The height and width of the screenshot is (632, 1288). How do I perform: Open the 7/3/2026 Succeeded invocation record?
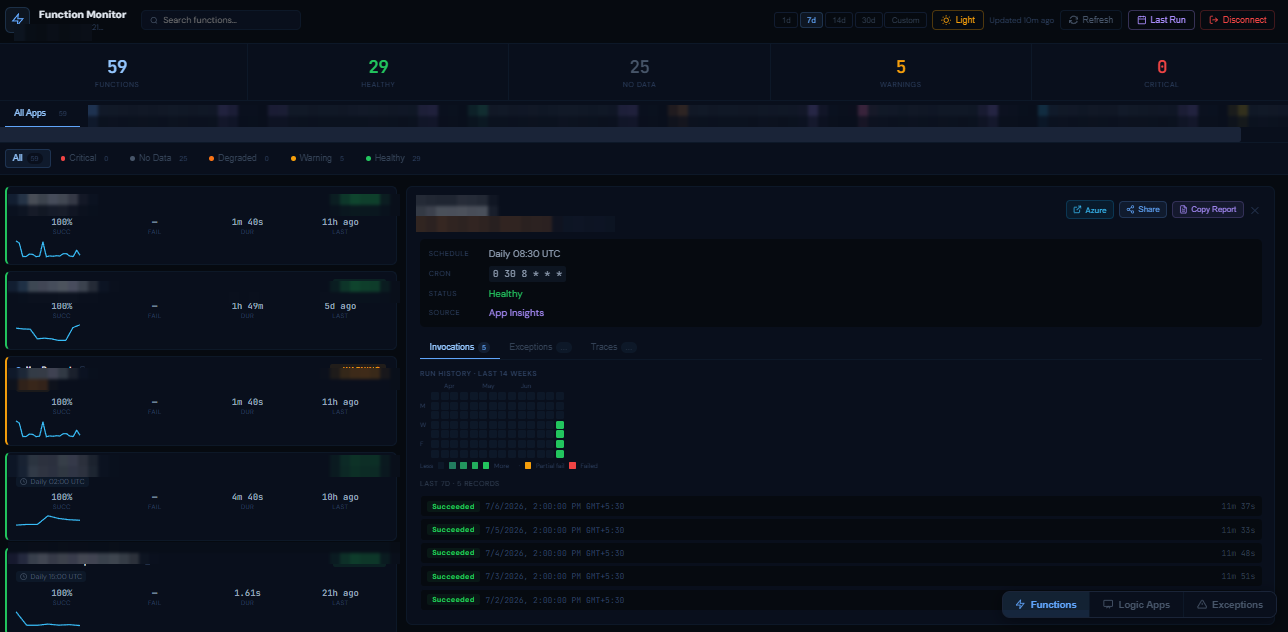[x=840, y=576]
